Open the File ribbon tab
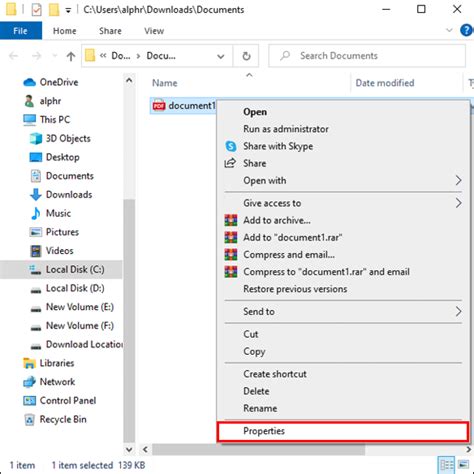The image size is (474, 474). pos(21,31)
